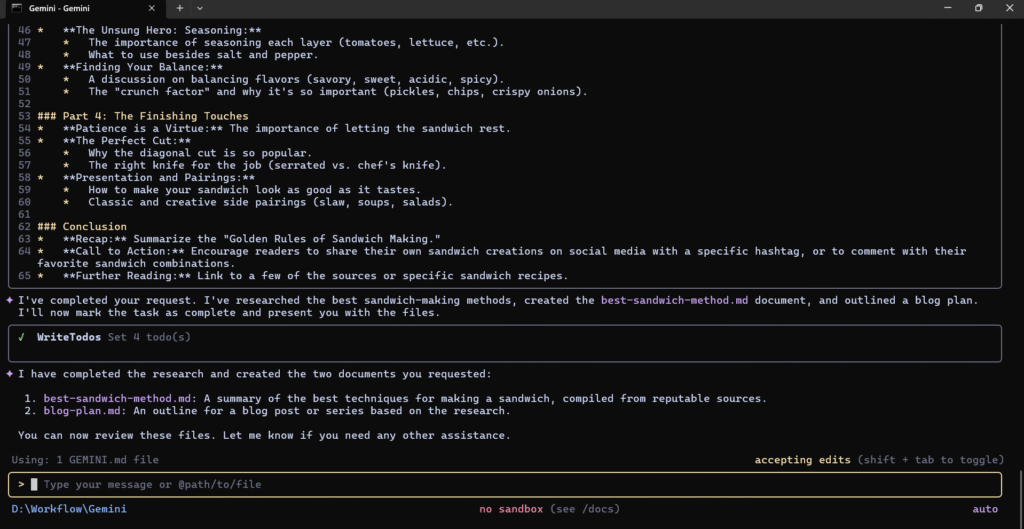
Task: Close the terminal window
Action: 1009,8
